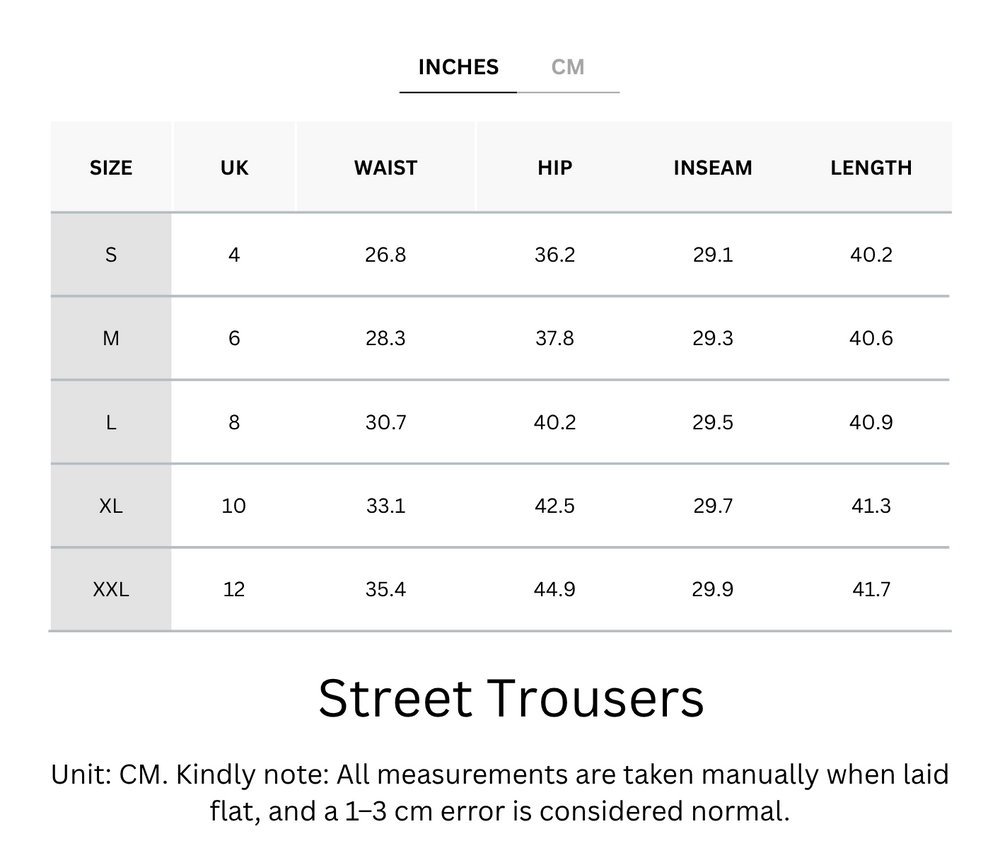
Task: Select the XL size row label
Action: pyautogui.click(x=110, y=506)
